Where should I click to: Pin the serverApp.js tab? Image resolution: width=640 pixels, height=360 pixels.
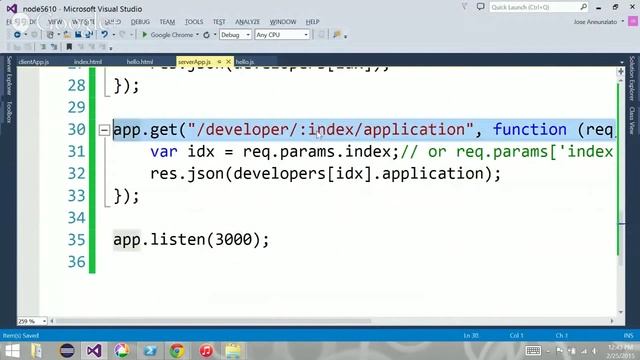[219, 62]
